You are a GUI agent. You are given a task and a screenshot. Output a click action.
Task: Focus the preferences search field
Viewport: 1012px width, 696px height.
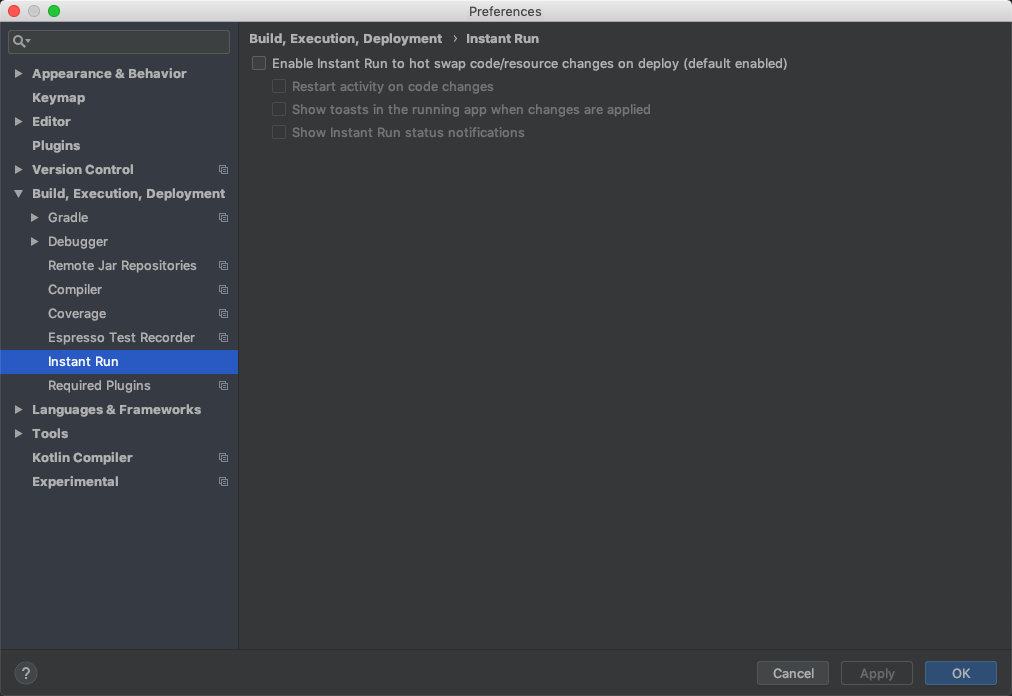coord(119,41)
